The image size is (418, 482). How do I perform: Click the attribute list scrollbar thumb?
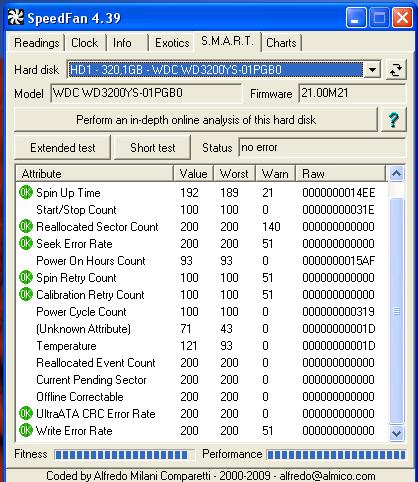point(396,311)
